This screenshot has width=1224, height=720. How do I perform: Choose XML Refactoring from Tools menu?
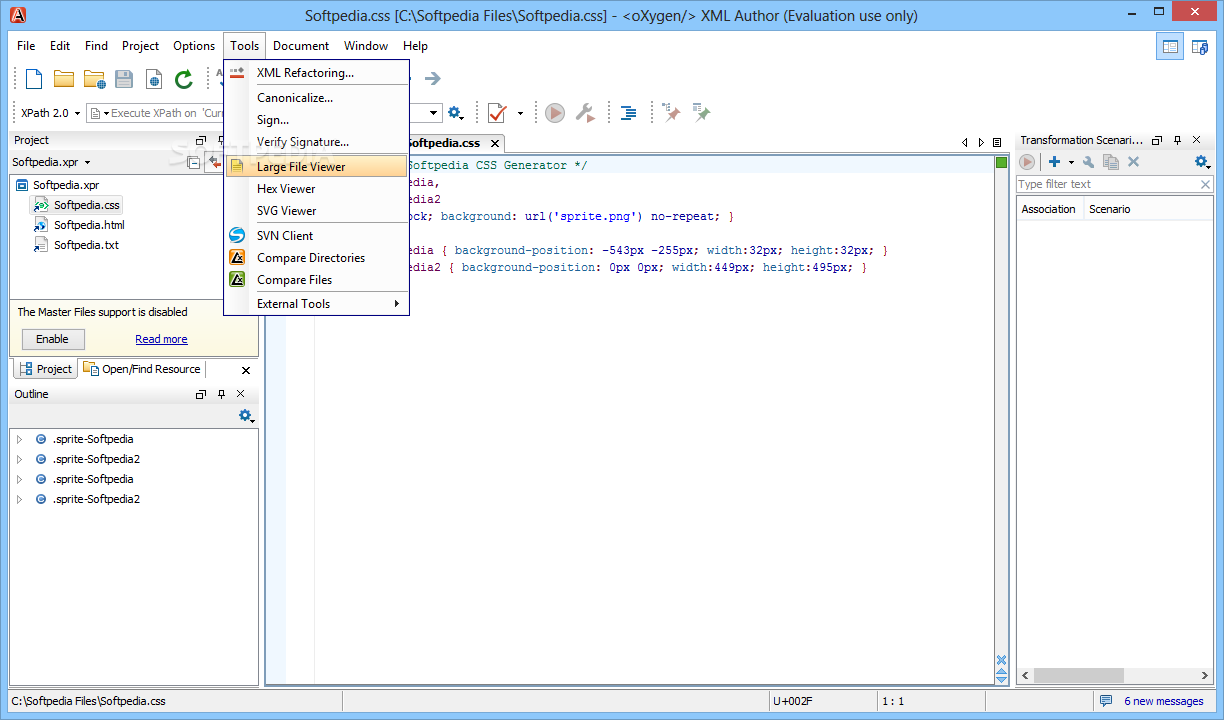pyautogui.click(x=316, y=73)
